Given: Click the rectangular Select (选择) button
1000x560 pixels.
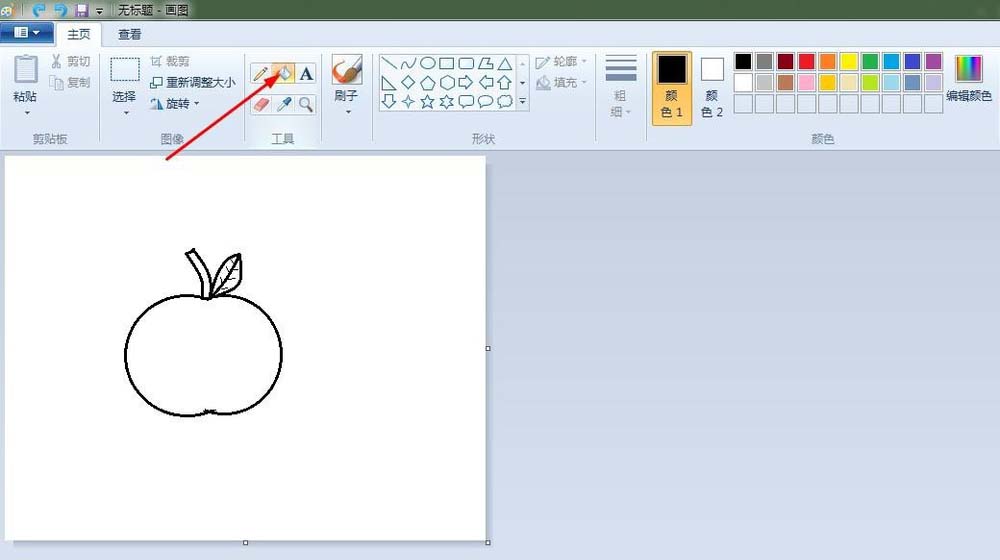Looking at the screenshot, I should (124, 70).
